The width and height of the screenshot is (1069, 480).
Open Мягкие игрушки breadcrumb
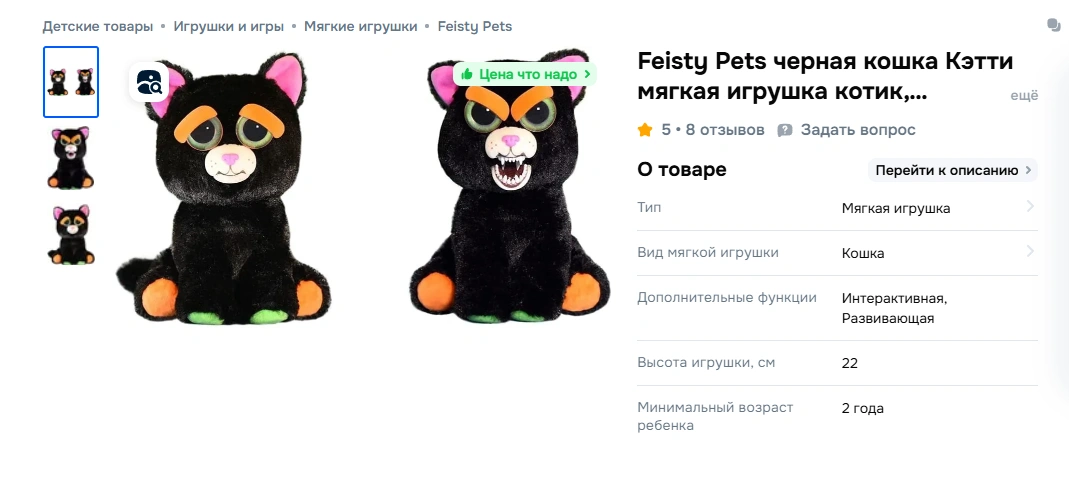pyautogui.click(x=361, y=27)
